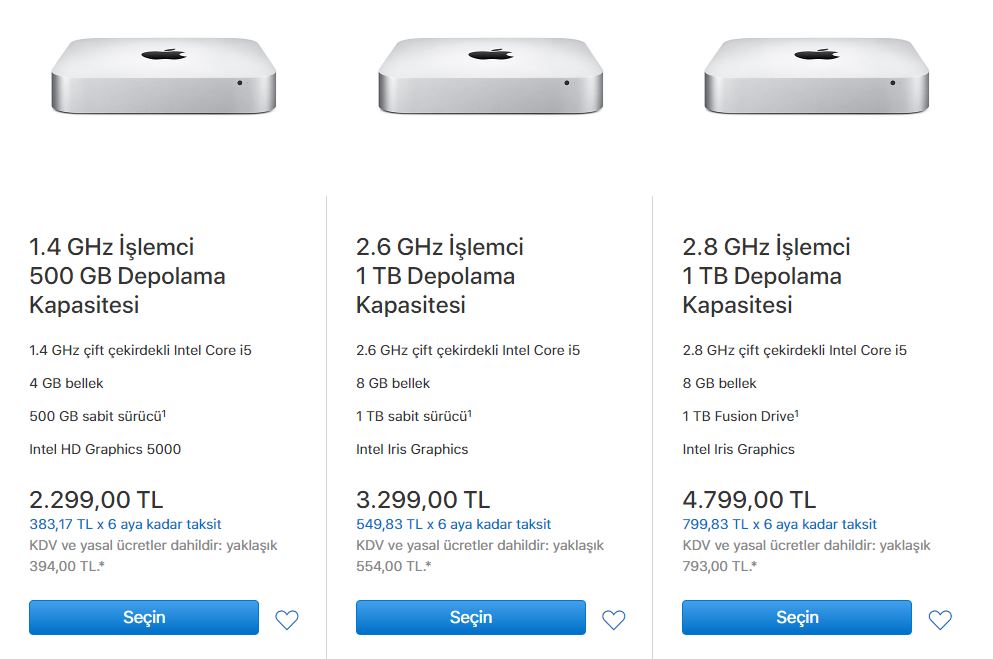View the 799,83 TL x 6 taksit link
The width and height of the screenshot is (993, 659).
click(779, 524)
